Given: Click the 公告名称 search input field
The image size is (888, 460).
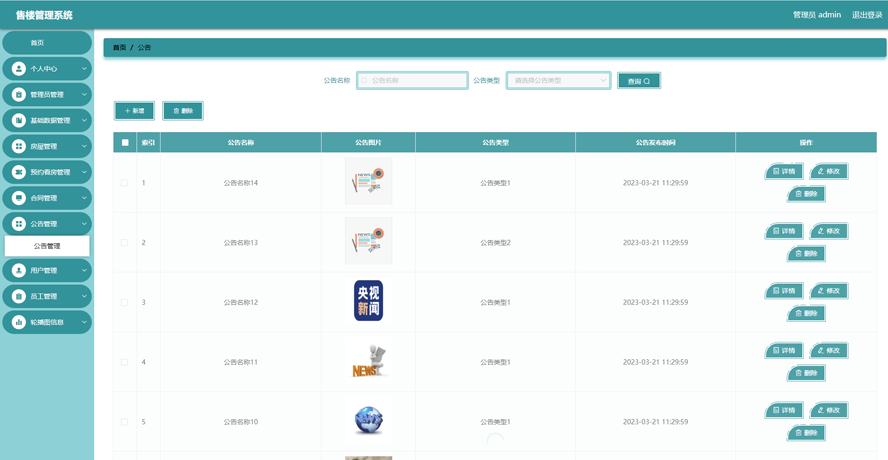Looking at the screenshot, I should (x=412, y=80).
